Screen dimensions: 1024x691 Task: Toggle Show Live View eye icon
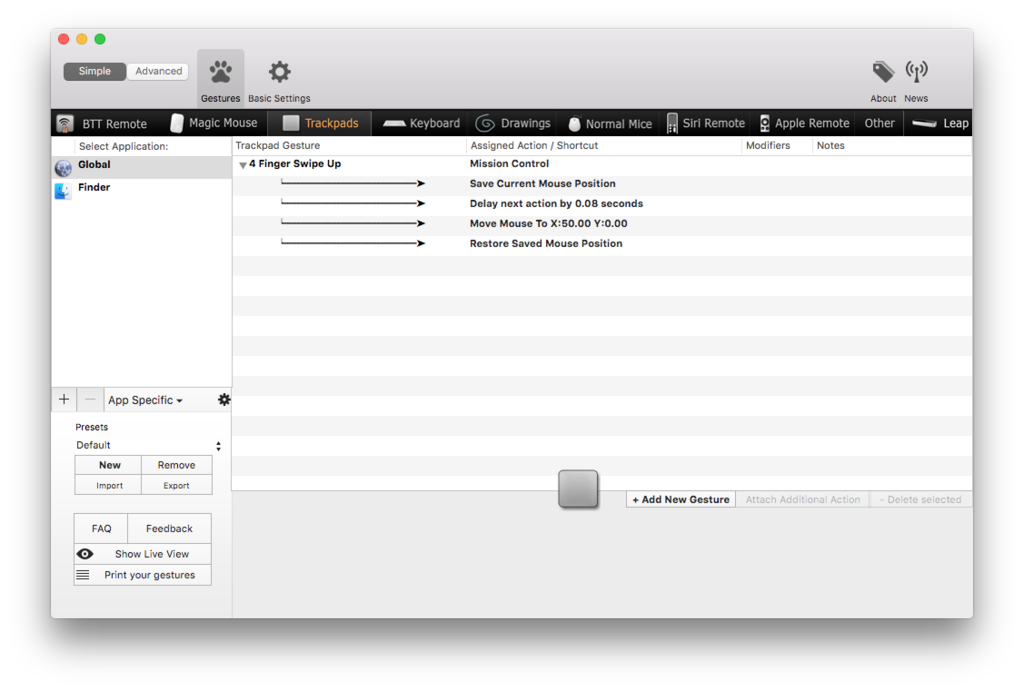point(85,554)
